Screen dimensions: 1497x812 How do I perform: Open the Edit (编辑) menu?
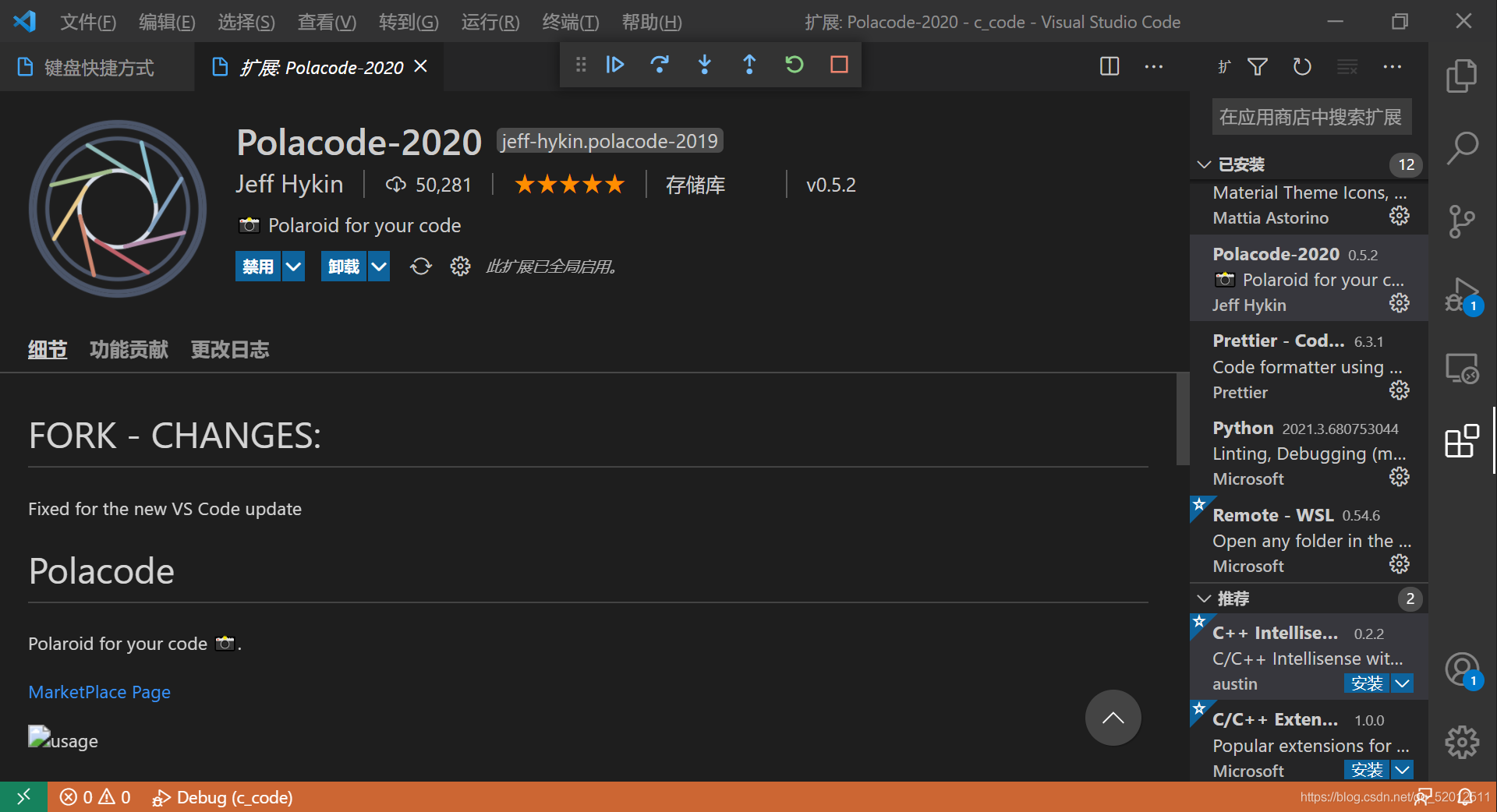167,22
